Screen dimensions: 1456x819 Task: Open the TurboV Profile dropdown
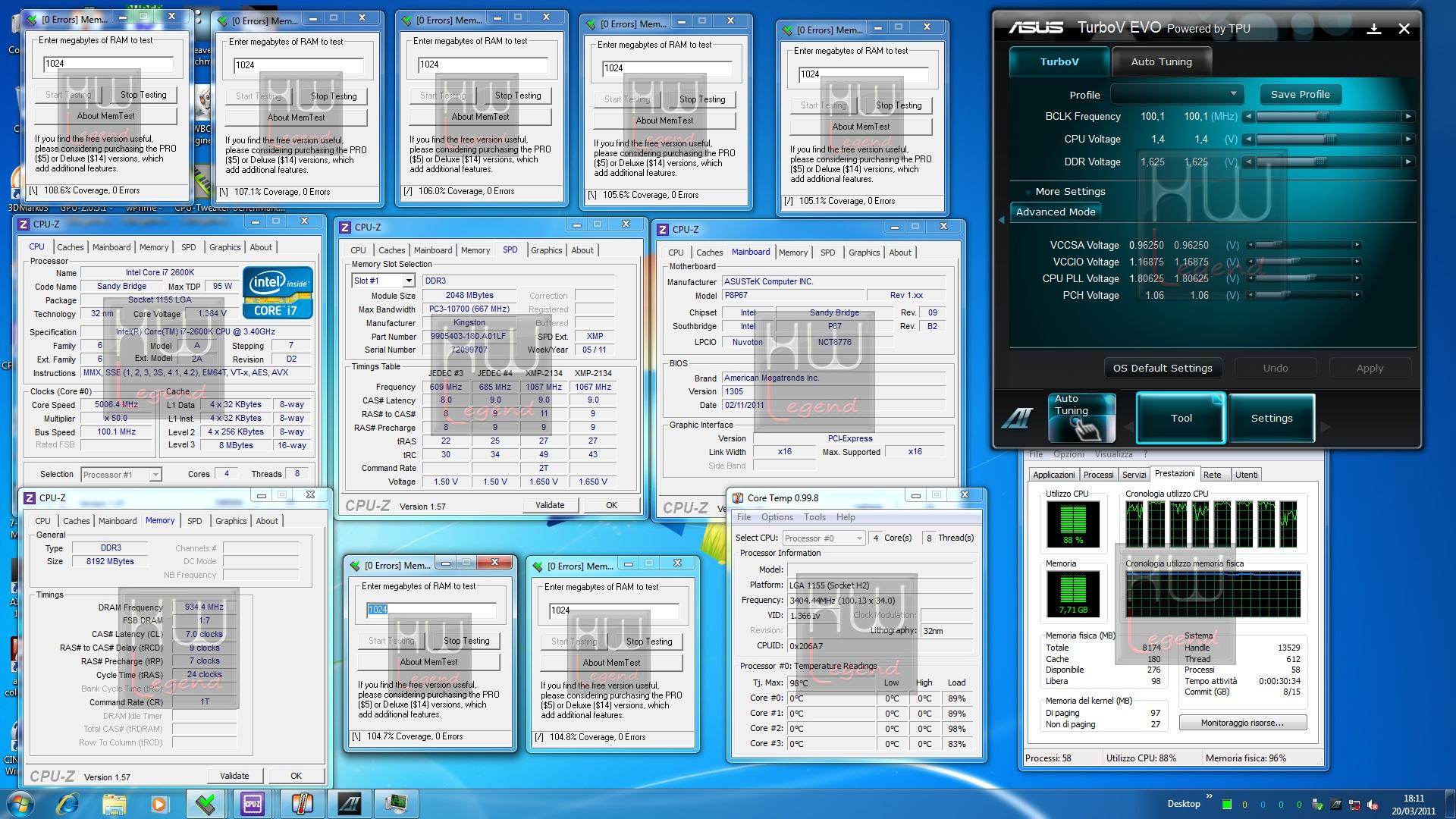1177,94
